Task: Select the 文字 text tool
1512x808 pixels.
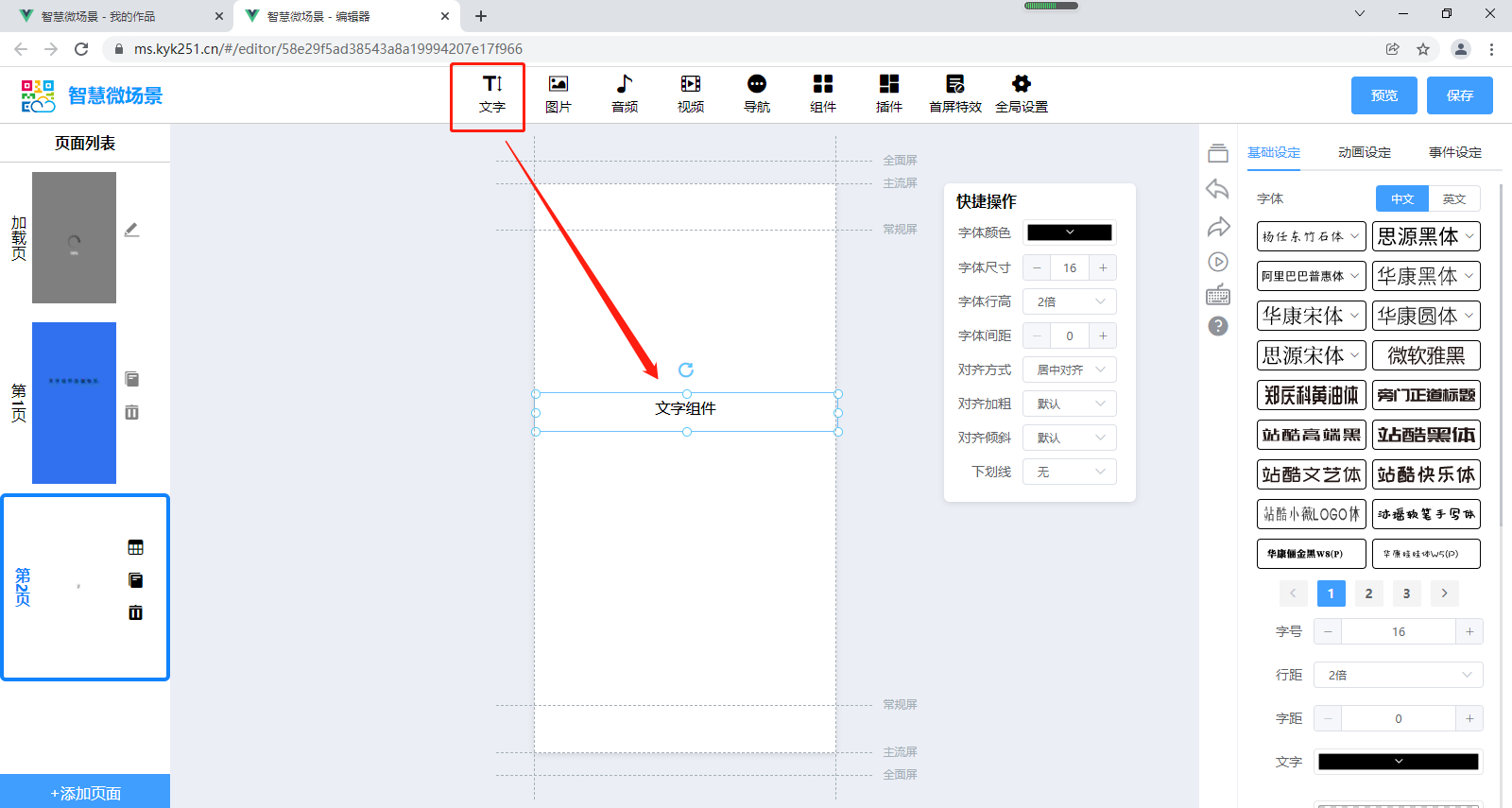Action: point(491,94)
